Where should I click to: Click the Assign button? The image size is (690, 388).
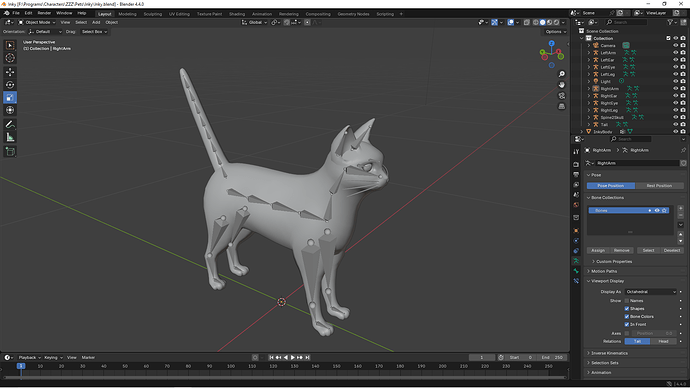pos(598,250)
